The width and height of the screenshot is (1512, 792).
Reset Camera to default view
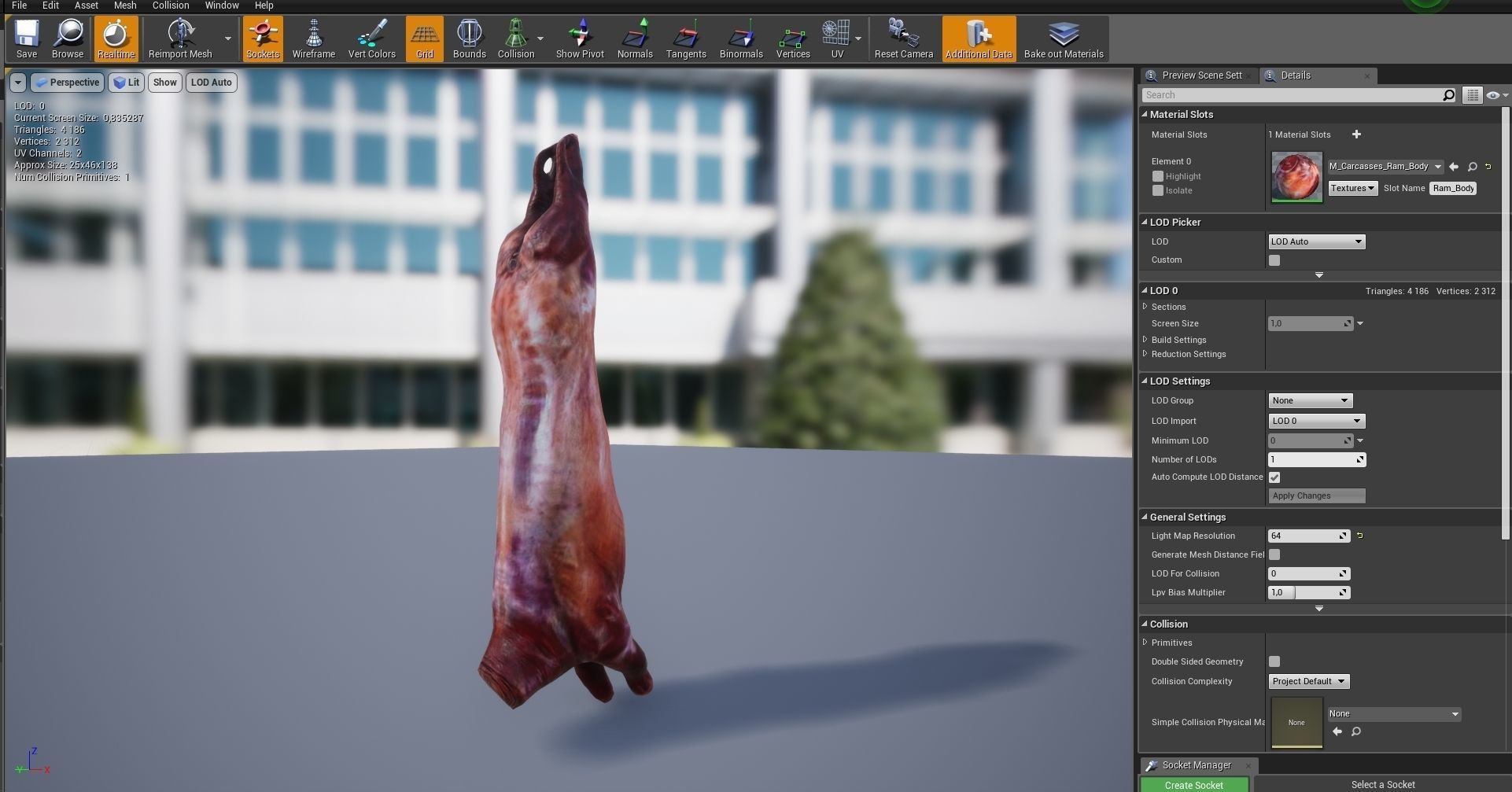coord(904,39)
